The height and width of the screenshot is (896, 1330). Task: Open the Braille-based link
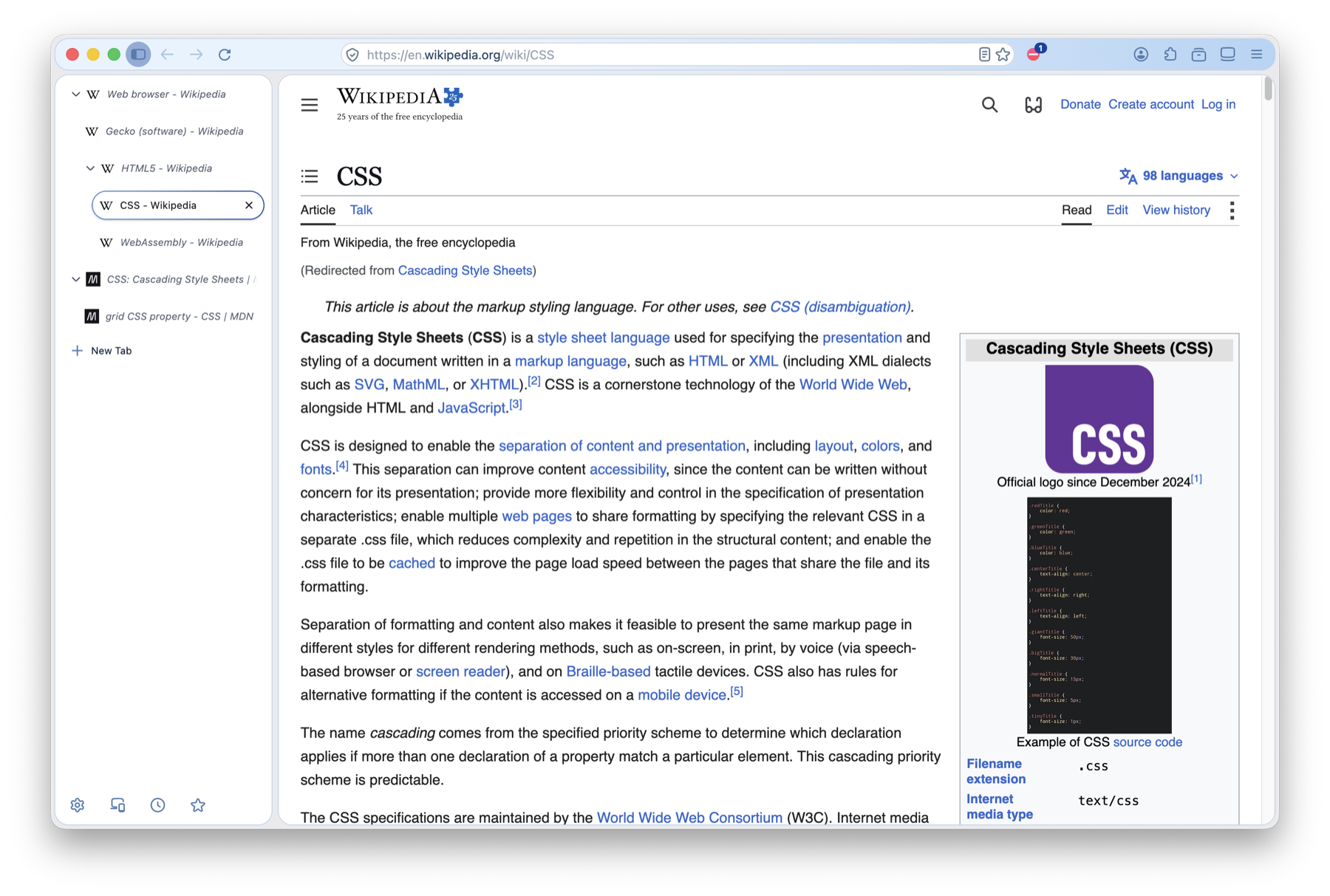[x=608, y=671]
